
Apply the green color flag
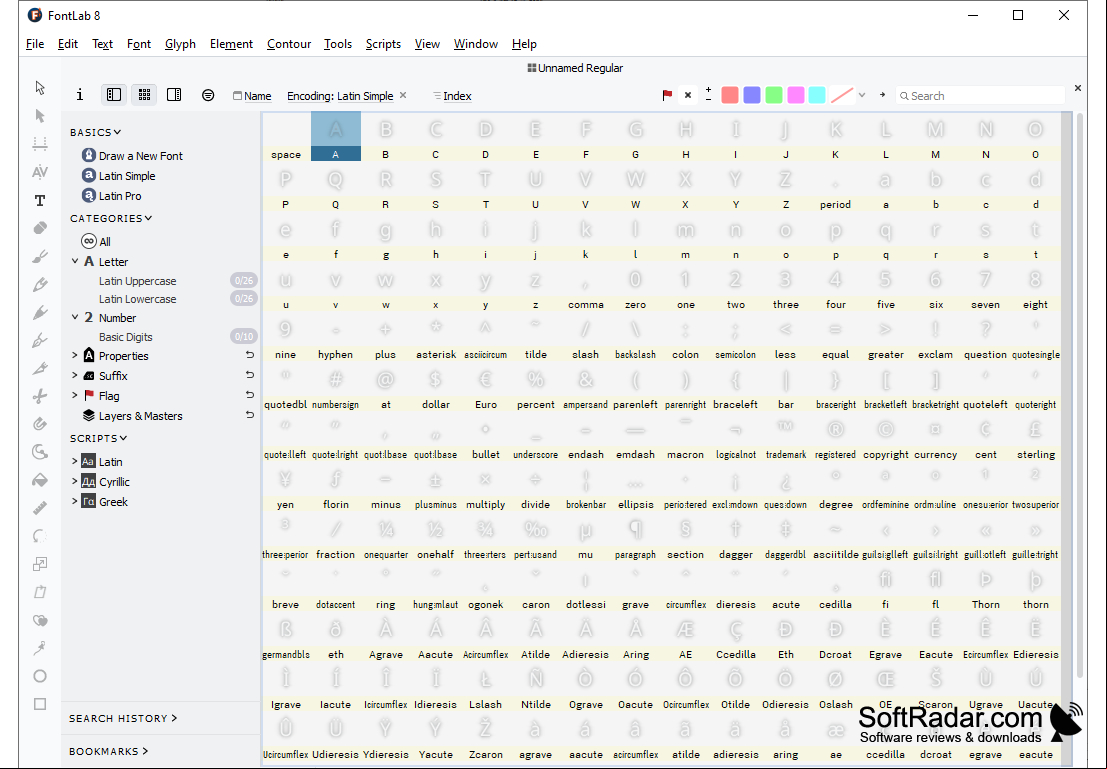[x=774, y=95]
